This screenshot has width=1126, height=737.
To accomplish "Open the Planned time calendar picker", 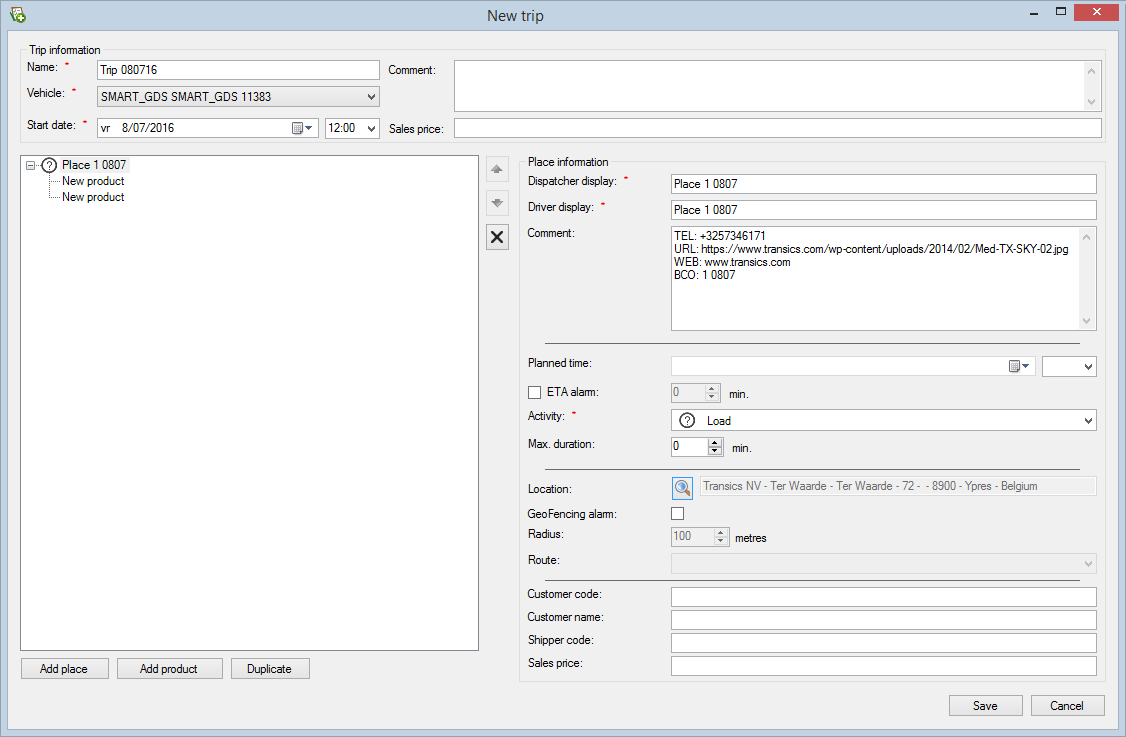I will pyautogui.click(x=1019, y=367).
